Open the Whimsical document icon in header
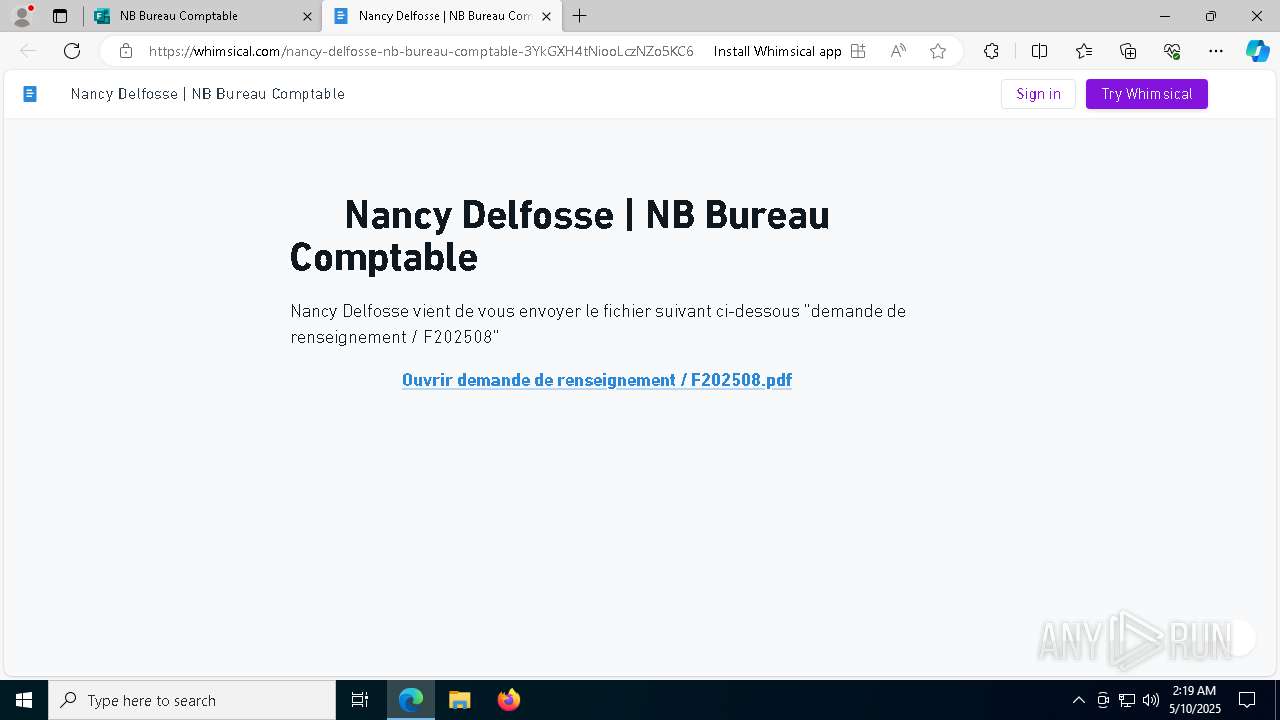 pos(30,94)
